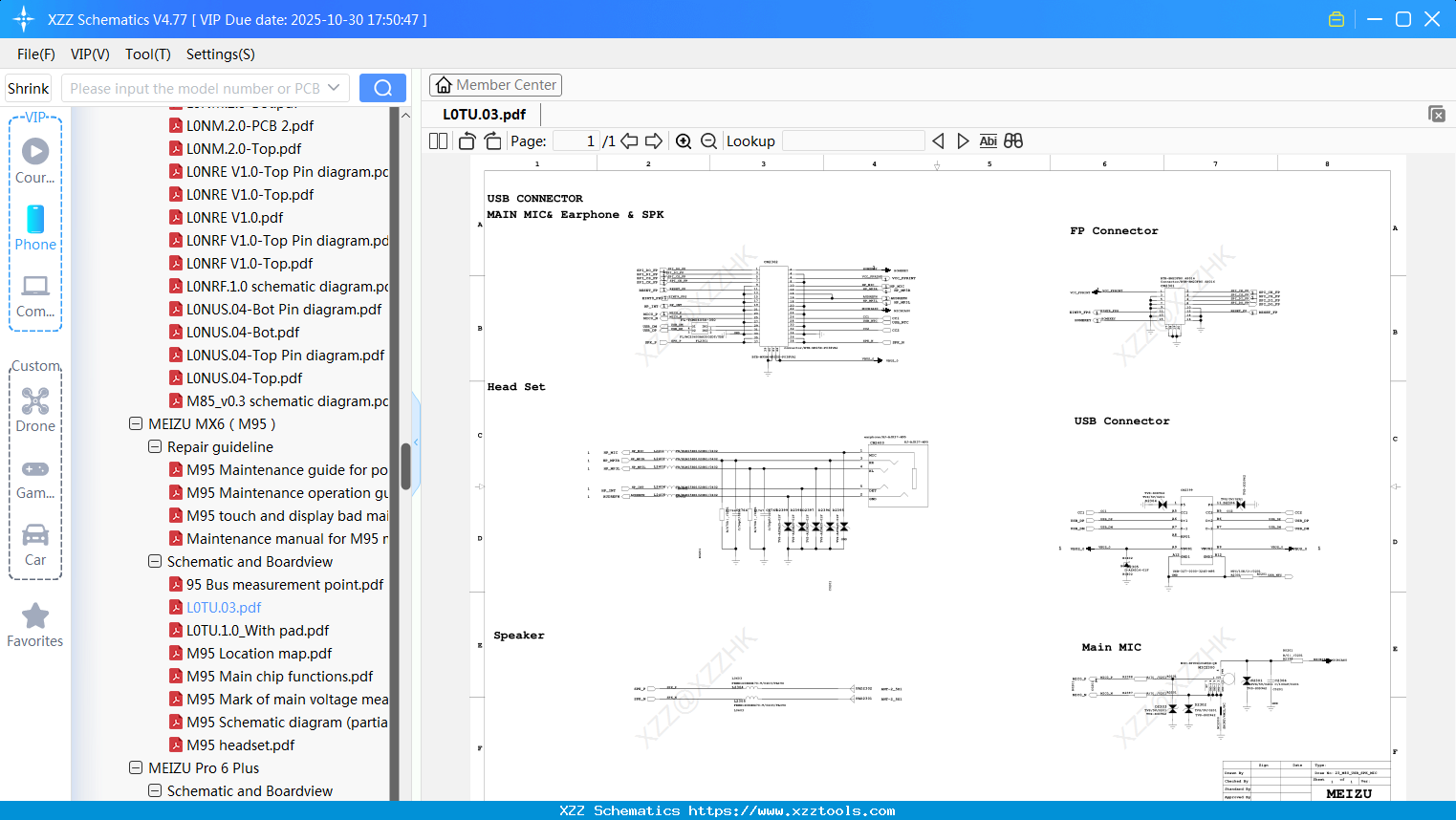Switch to the L0TU.03.pdf tab
The width and height of the screenshot is (1456, 820).
coord(484,114)
